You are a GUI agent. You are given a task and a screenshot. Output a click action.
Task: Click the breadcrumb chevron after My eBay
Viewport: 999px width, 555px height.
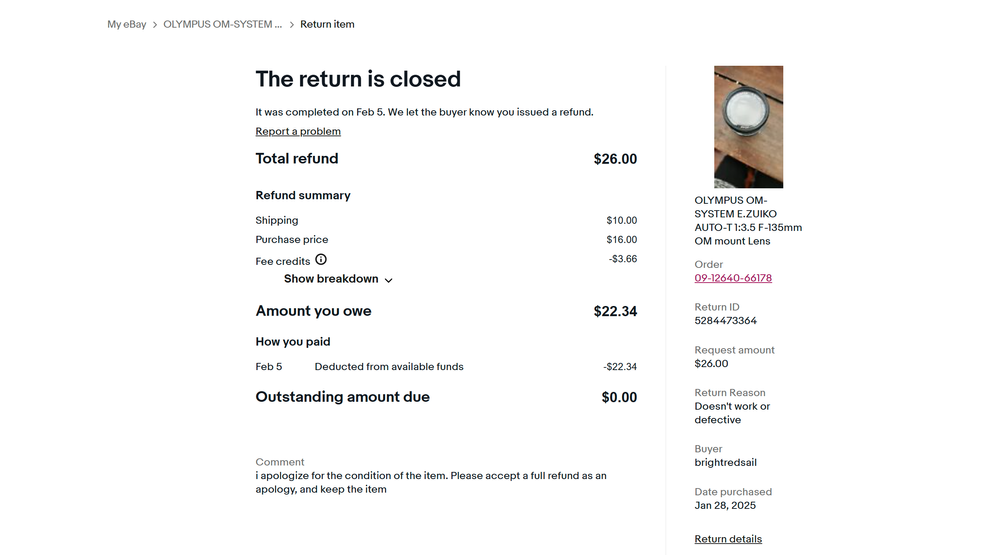(x=155, y=25)
